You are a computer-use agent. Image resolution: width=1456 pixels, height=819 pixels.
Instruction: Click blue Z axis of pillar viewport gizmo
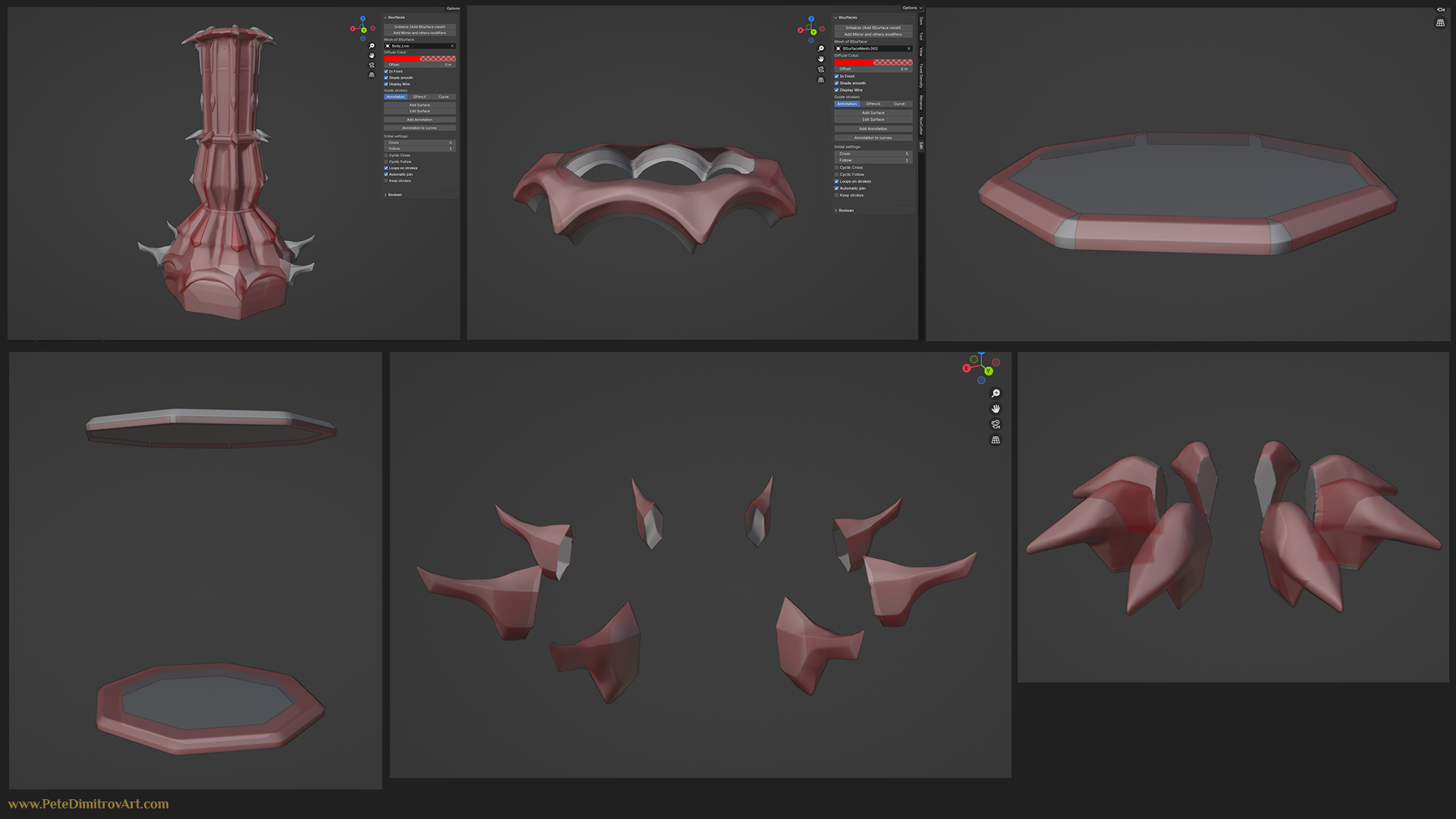(362, 18)
